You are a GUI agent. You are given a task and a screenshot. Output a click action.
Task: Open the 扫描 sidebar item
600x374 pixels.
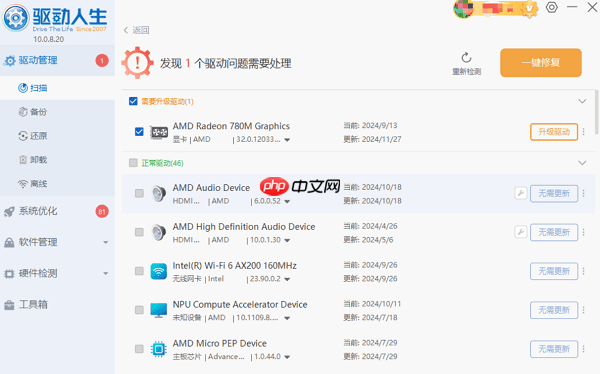point(57,88)
